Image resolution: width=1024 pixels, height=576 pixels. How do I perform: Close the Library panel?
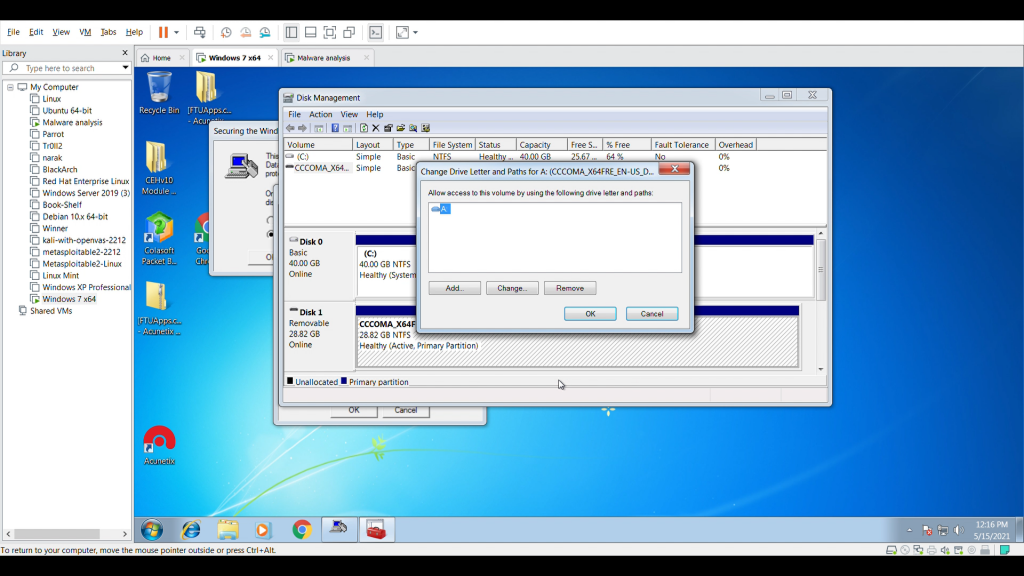tap(125, 53)
